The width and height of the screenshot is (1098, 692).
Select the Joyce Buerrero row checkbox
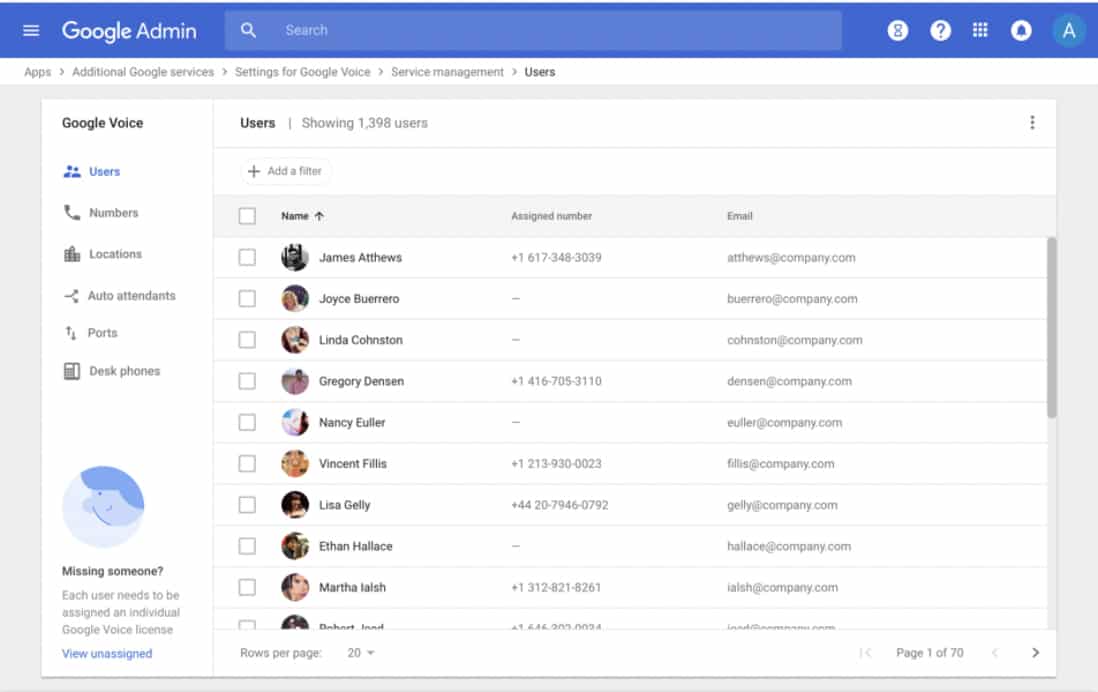pyautogui.click(x=247, y=298)
